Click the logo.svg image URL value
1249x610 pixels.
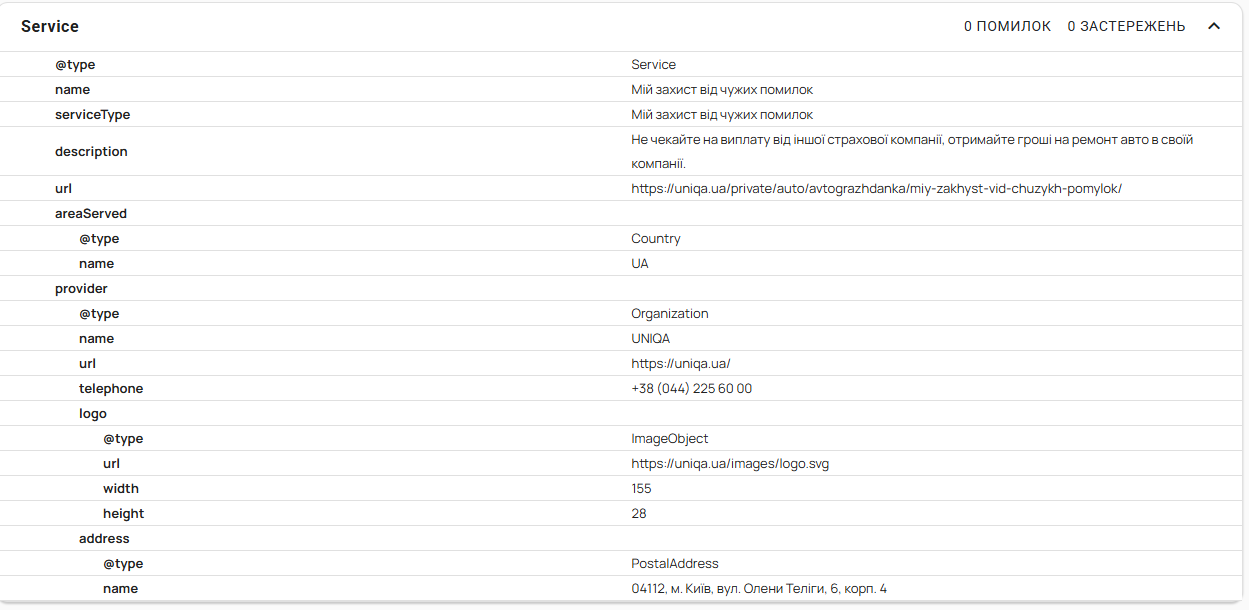pyautogui.click(x=730, y=463)
